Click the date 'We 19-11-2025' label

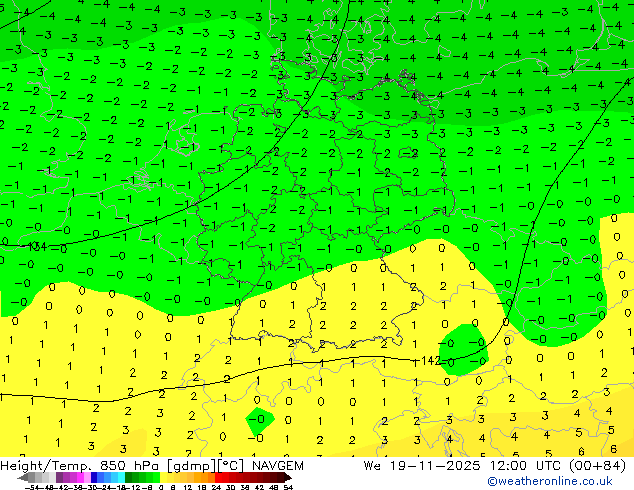[x=422, y=466]
